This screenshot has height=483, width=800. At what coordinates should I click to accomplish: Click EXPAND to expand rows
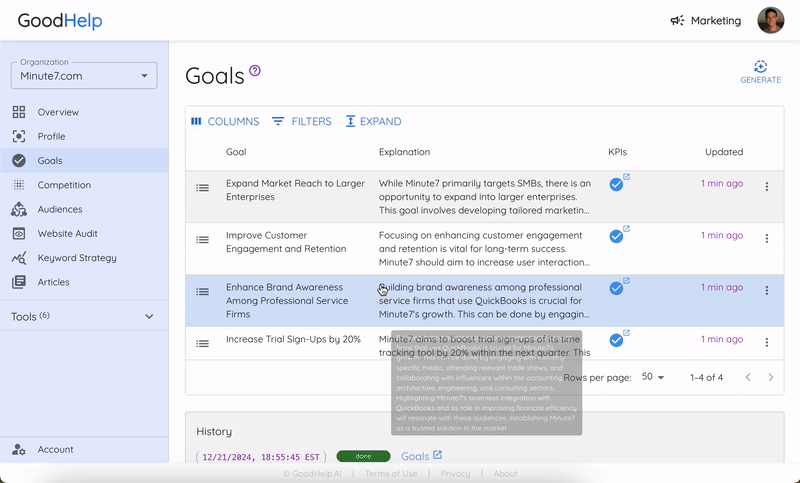tap(373, 121)
